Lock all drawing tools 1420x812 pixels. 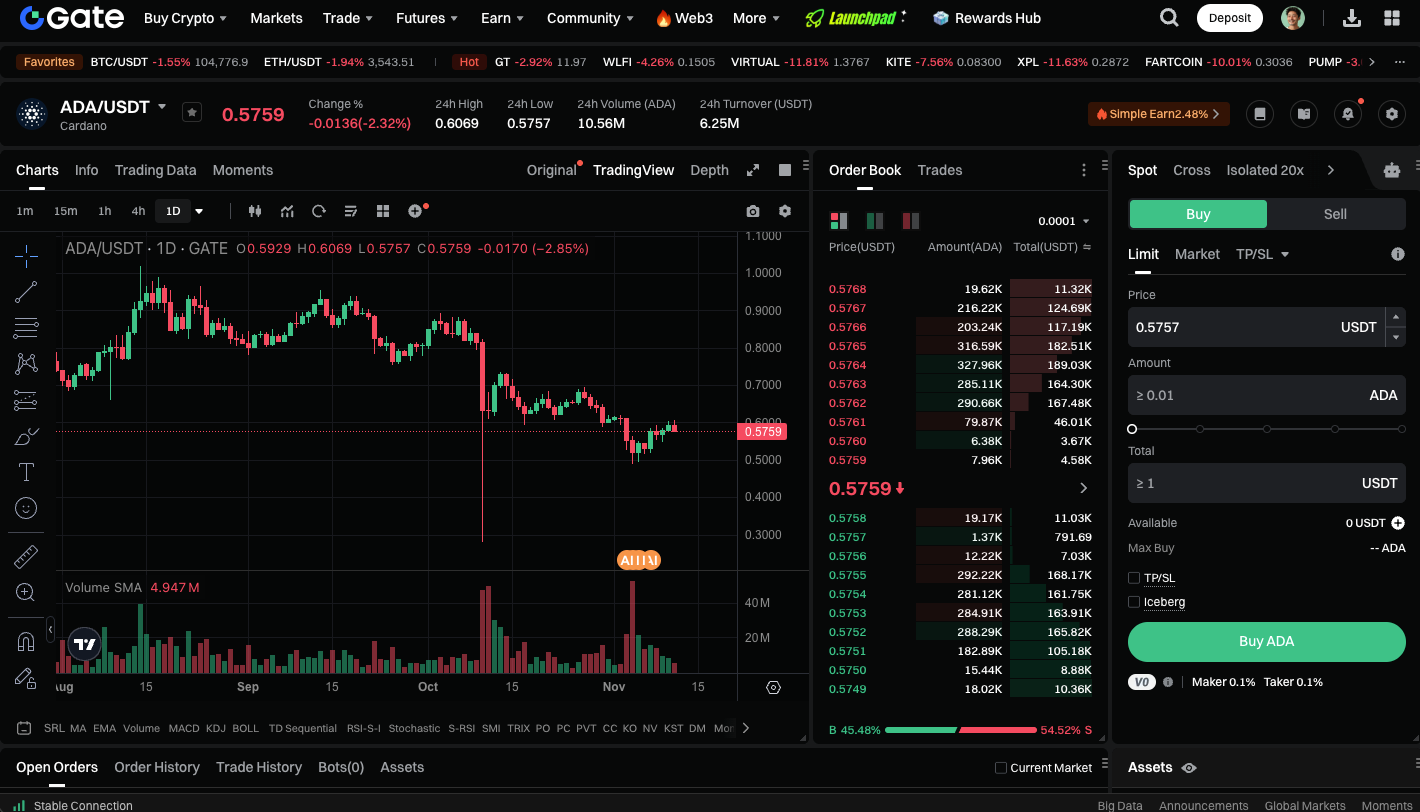26,677
